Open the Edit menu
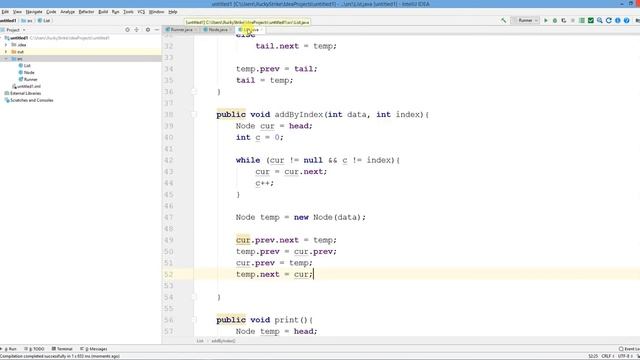Screen dimensions: 640x360 pos(5,12)
